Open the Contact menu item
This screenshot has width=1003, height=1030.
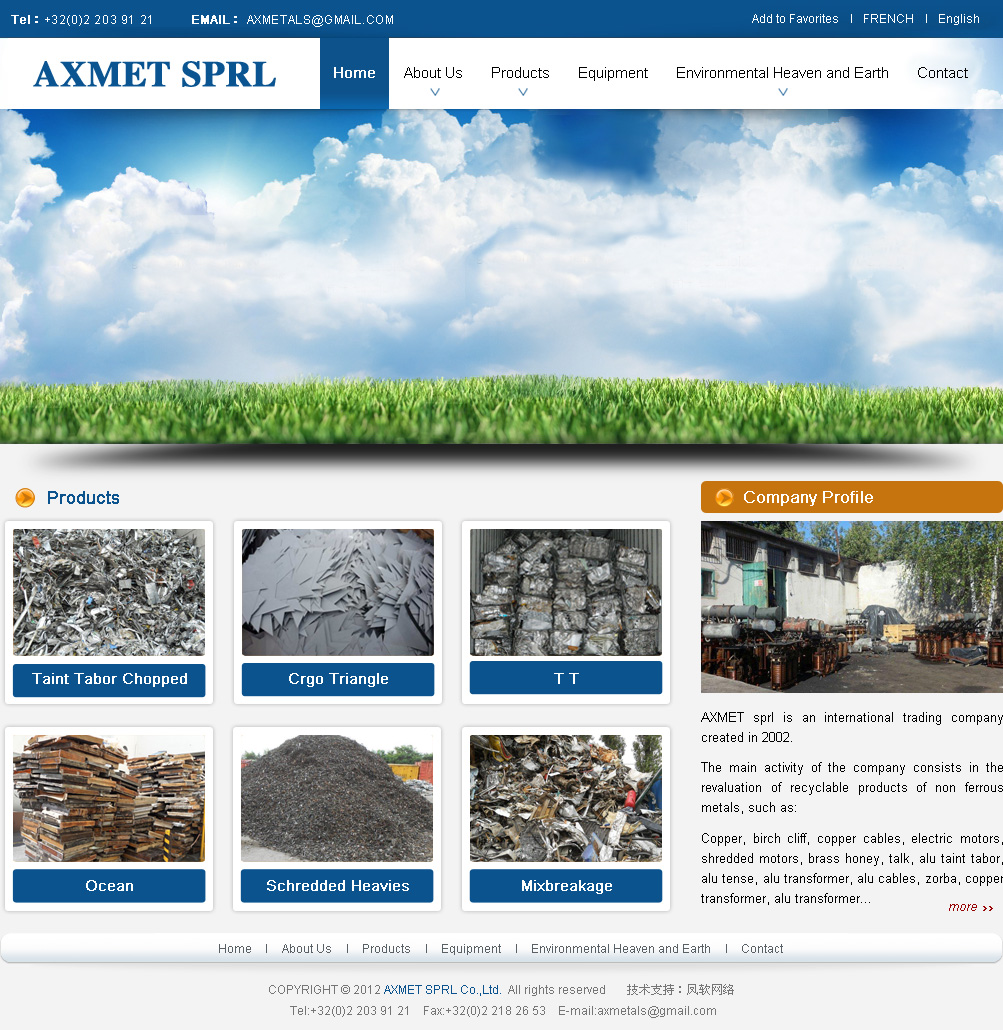pos(942,73)
